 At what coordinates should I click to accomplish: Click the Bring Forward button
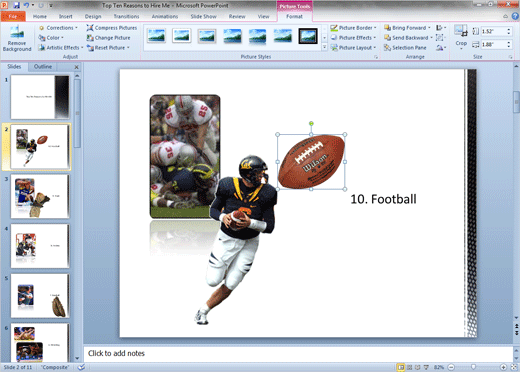tap(408, 28)
